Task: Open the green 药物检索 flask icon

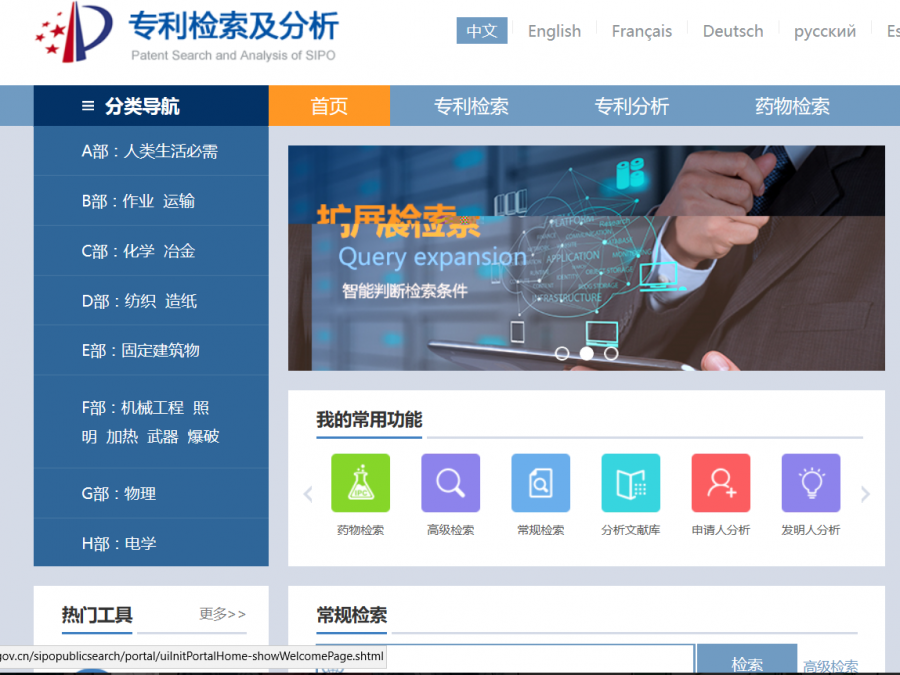Action: [360, 483]
